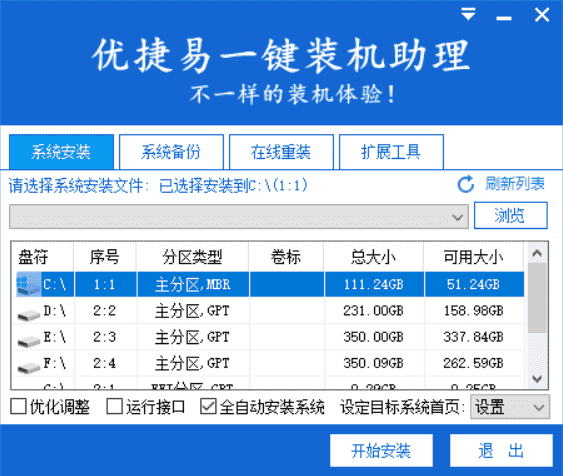Click the 51.24GB available size cell

pyautogui.click(x=474, y=284)
